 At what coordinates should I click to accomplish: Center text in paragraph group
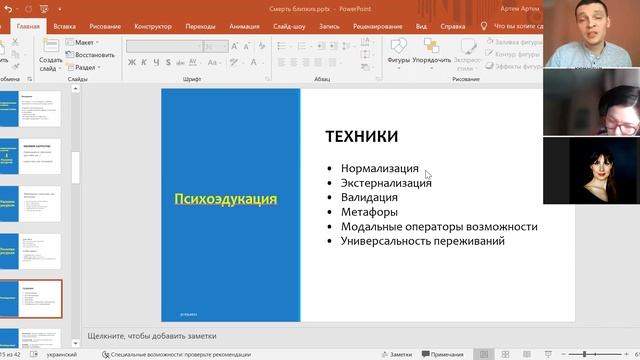[x=294, y=62]
